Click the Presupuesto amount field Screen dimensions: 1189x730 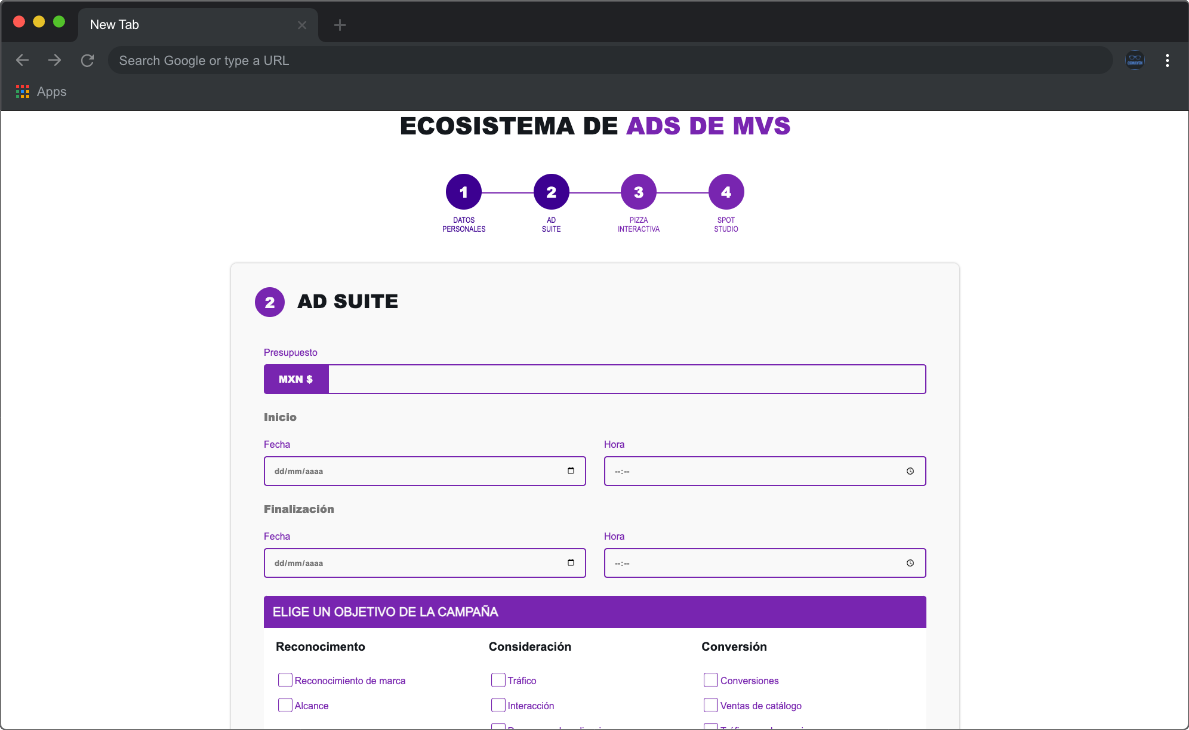coord(626,379)
